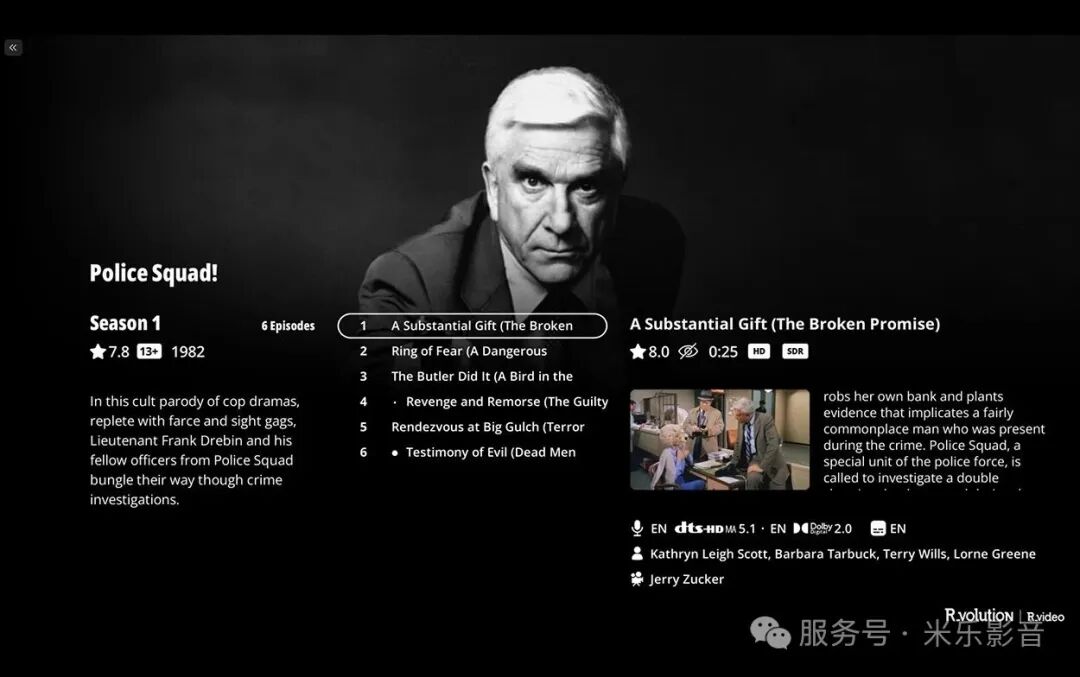Open episode 5 Rendezvous at Big Gulch
Screen dimensions: 1080x677
(x=487, y=427)
